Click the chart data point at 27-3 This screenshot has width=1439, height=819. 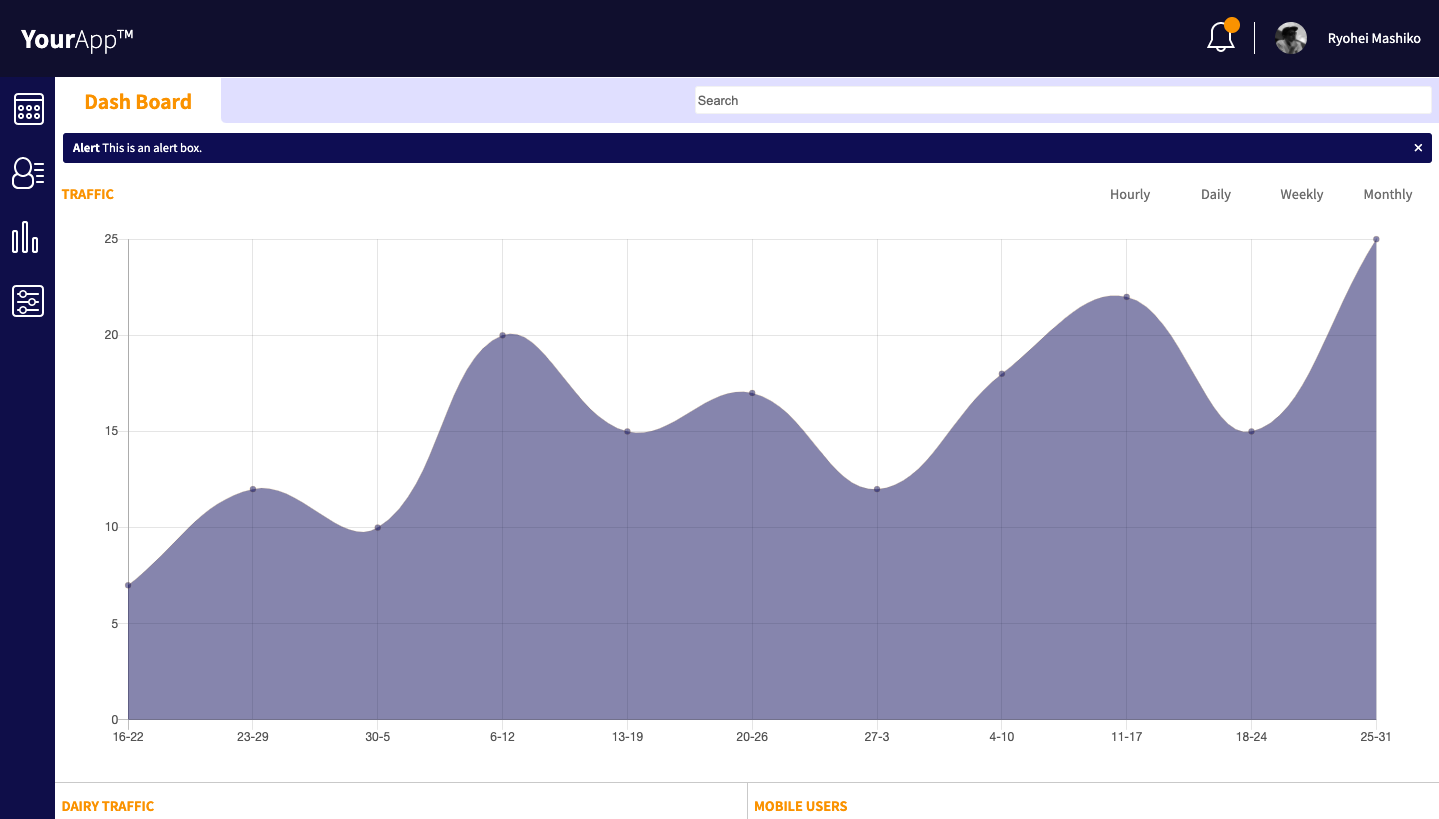coord(877,489)
